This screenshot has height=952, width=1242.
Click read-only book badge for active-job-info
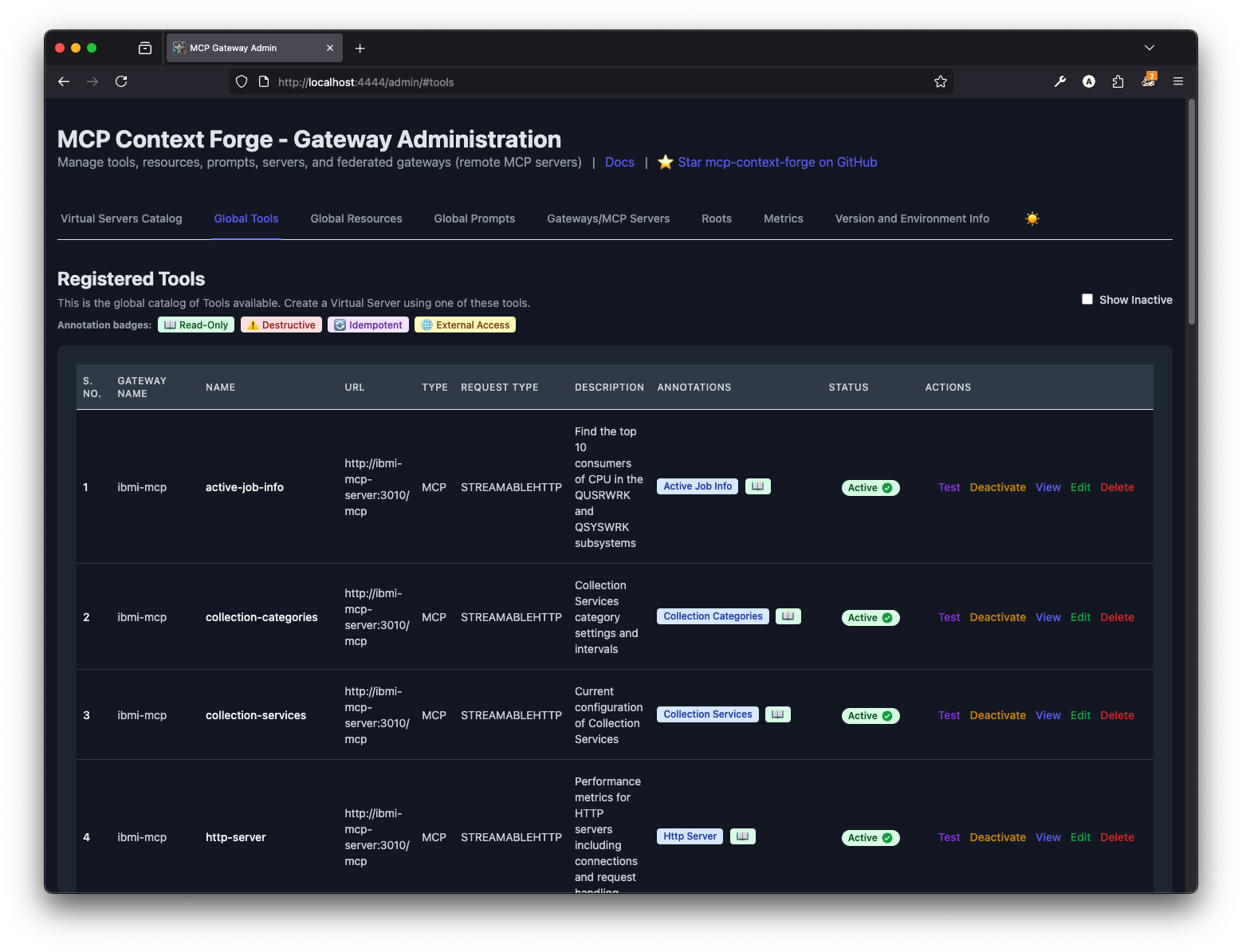coord(757,486)
